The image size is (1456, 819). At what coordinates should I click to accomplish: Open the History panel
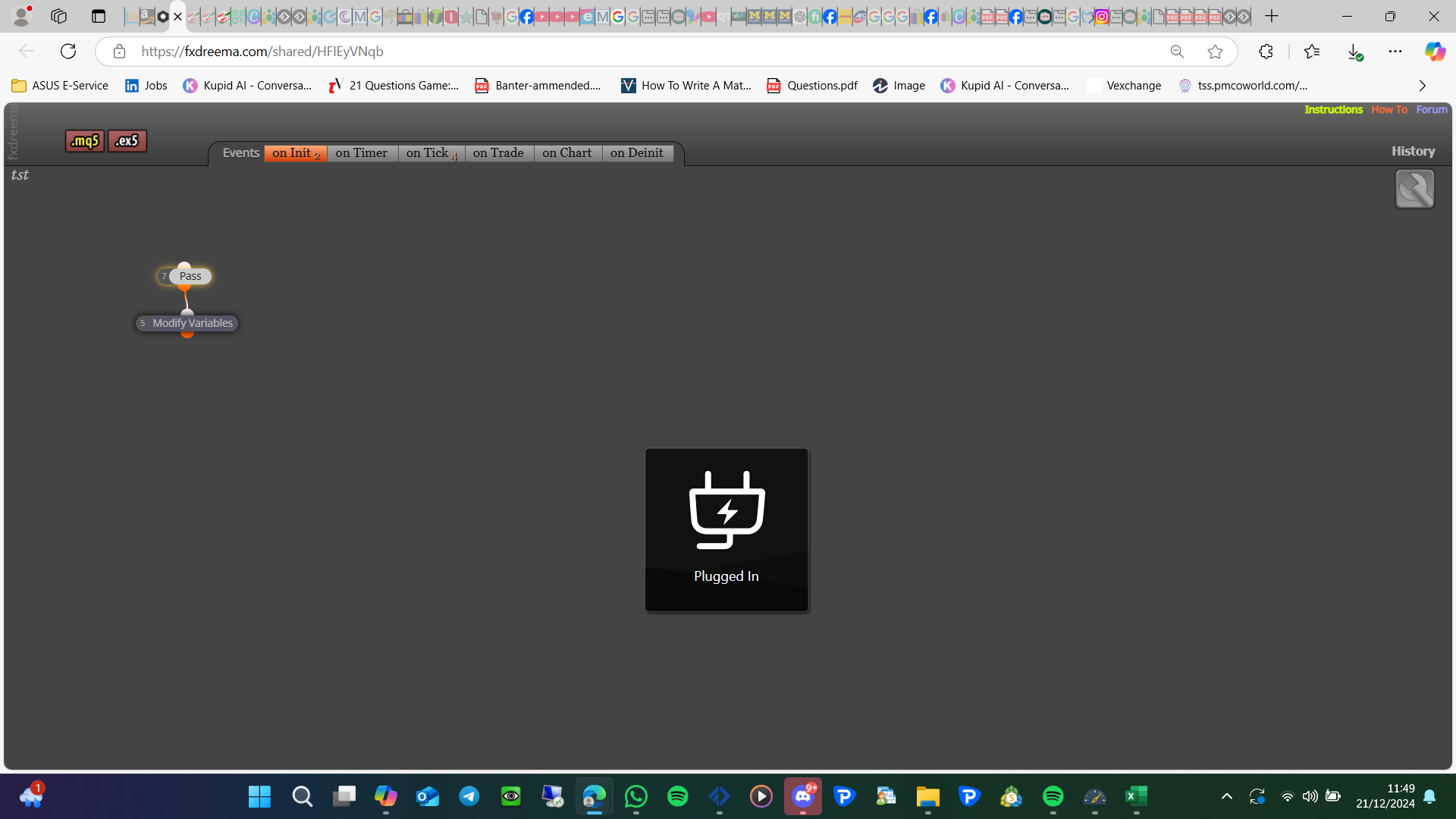tap(1413, 152)
